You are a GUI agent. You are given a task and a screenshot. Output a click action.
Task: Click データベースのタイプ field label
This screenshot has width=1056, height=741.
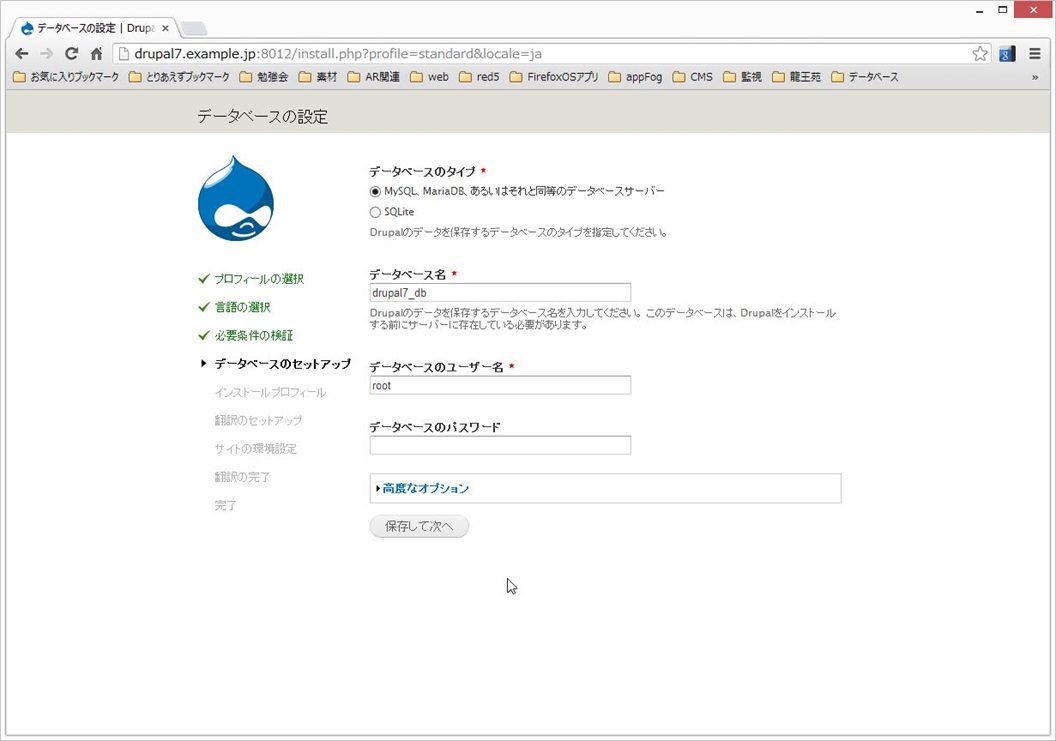coord(422,172)
